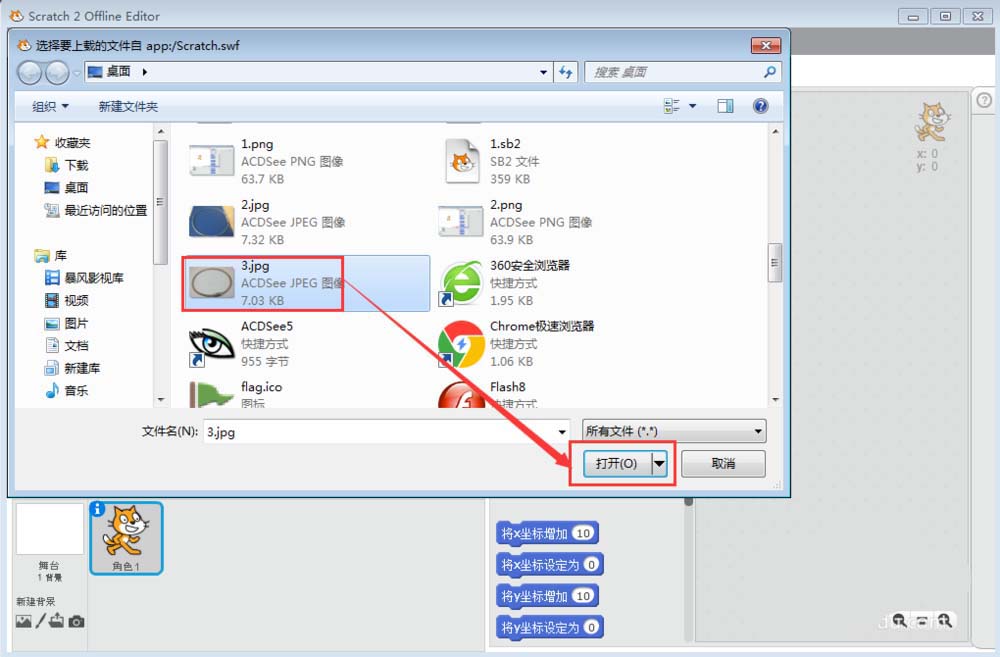Image resolution: width=1000 pixels, height=657 pixels.
Task: Click 将y坐标设定为 0 block
Action: (x=550, y=628)
